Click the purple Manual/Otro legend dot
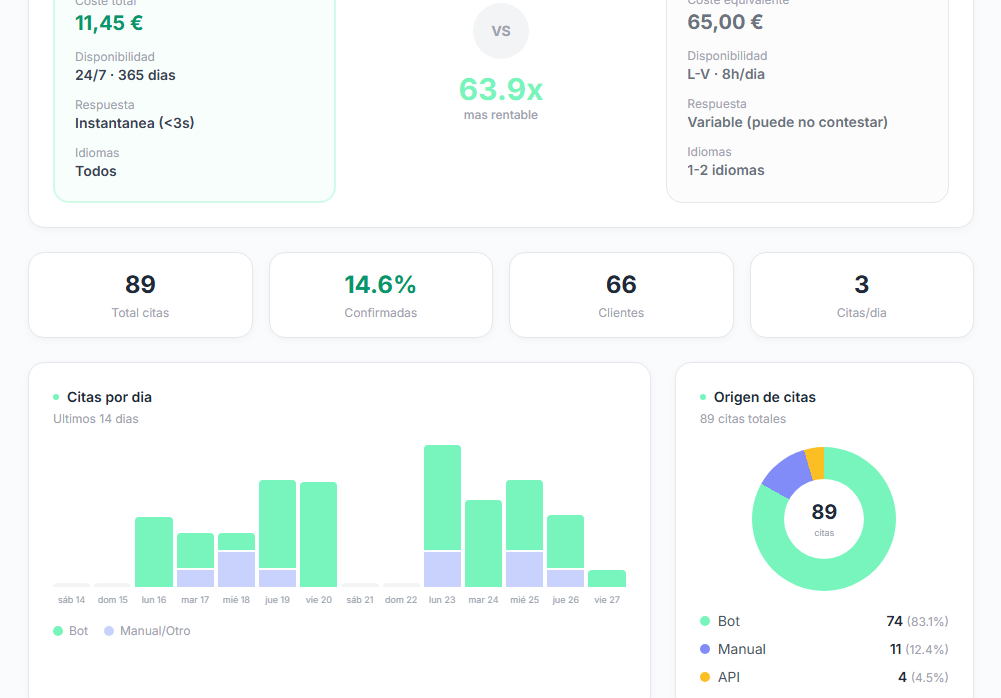The width and height of the screenshot is (1001, 698). 109,631
